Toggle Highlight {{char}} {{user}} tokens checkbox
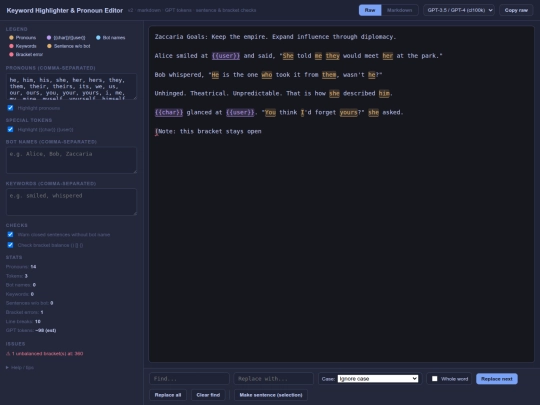The image size is (540, 405). (10, 129)
